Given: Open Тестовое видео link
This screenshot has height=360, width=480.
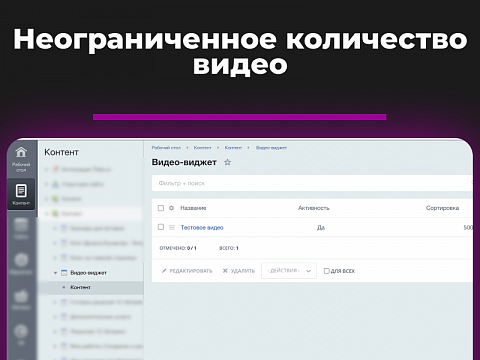Looking at the screenshot, I should 202,227.
